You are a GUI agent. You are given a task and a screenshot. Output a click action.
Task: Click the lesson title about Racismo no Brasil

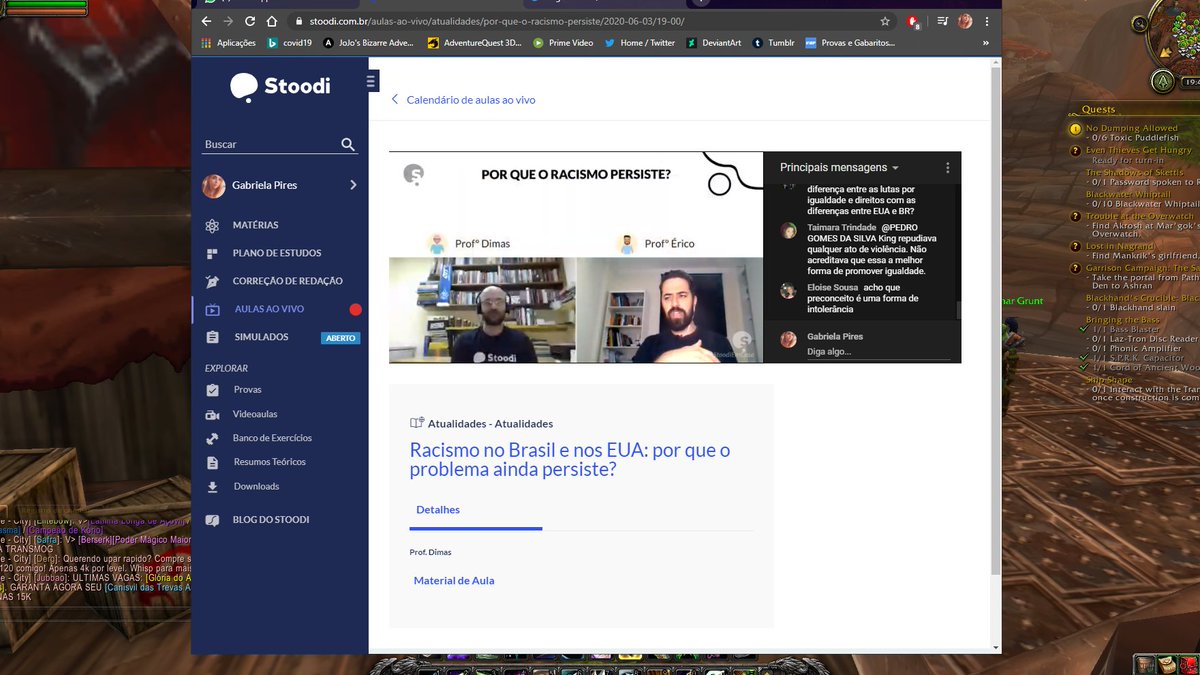click(x=570, y=459)
